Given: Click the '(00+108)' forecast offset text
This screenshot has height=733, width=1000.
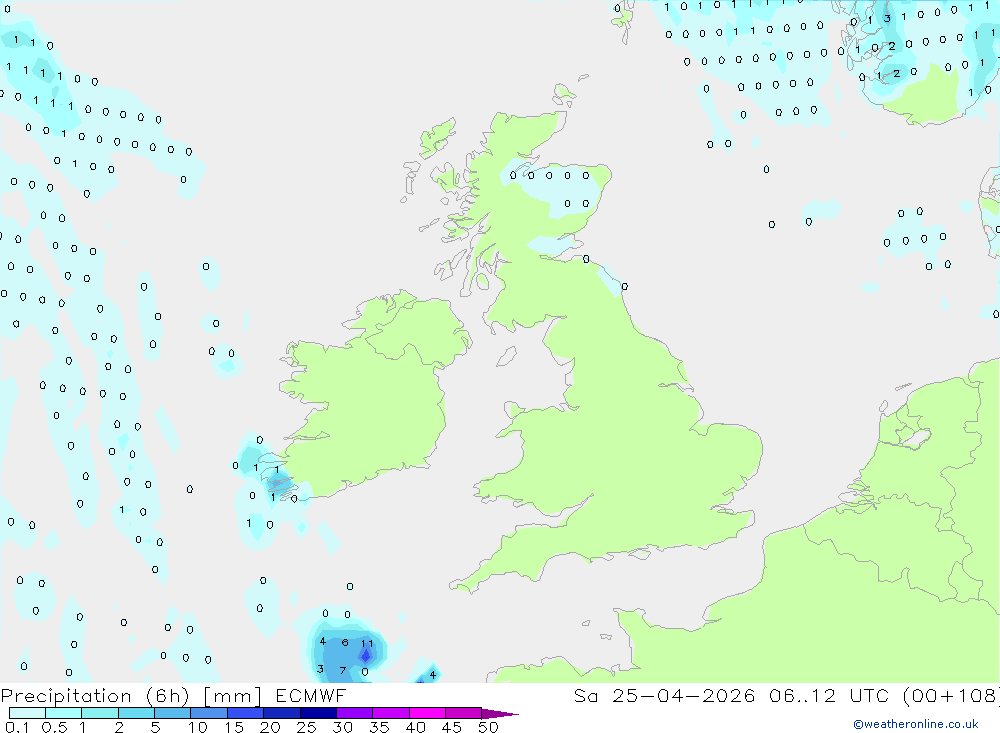Looking at the screenshot, I should tap(951, 695).
